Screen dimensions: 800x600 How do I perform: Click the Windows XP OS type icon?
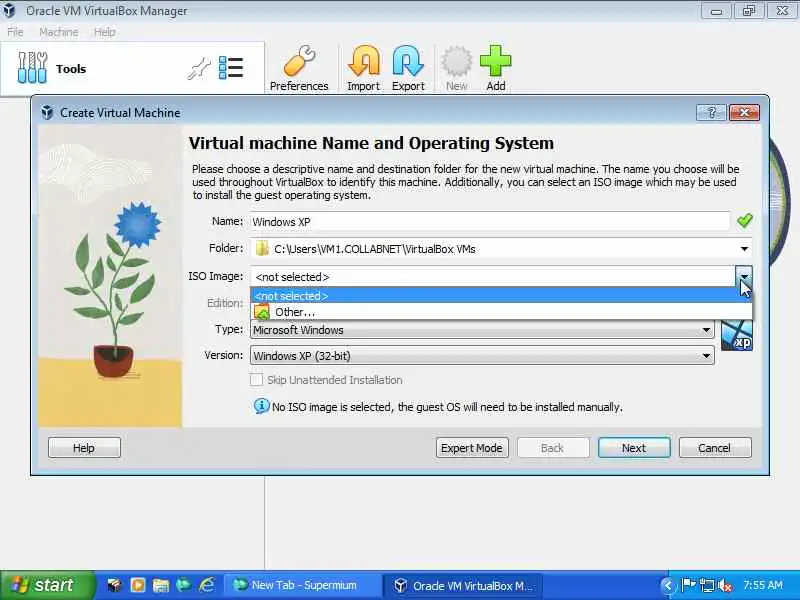tap(737, 335)
